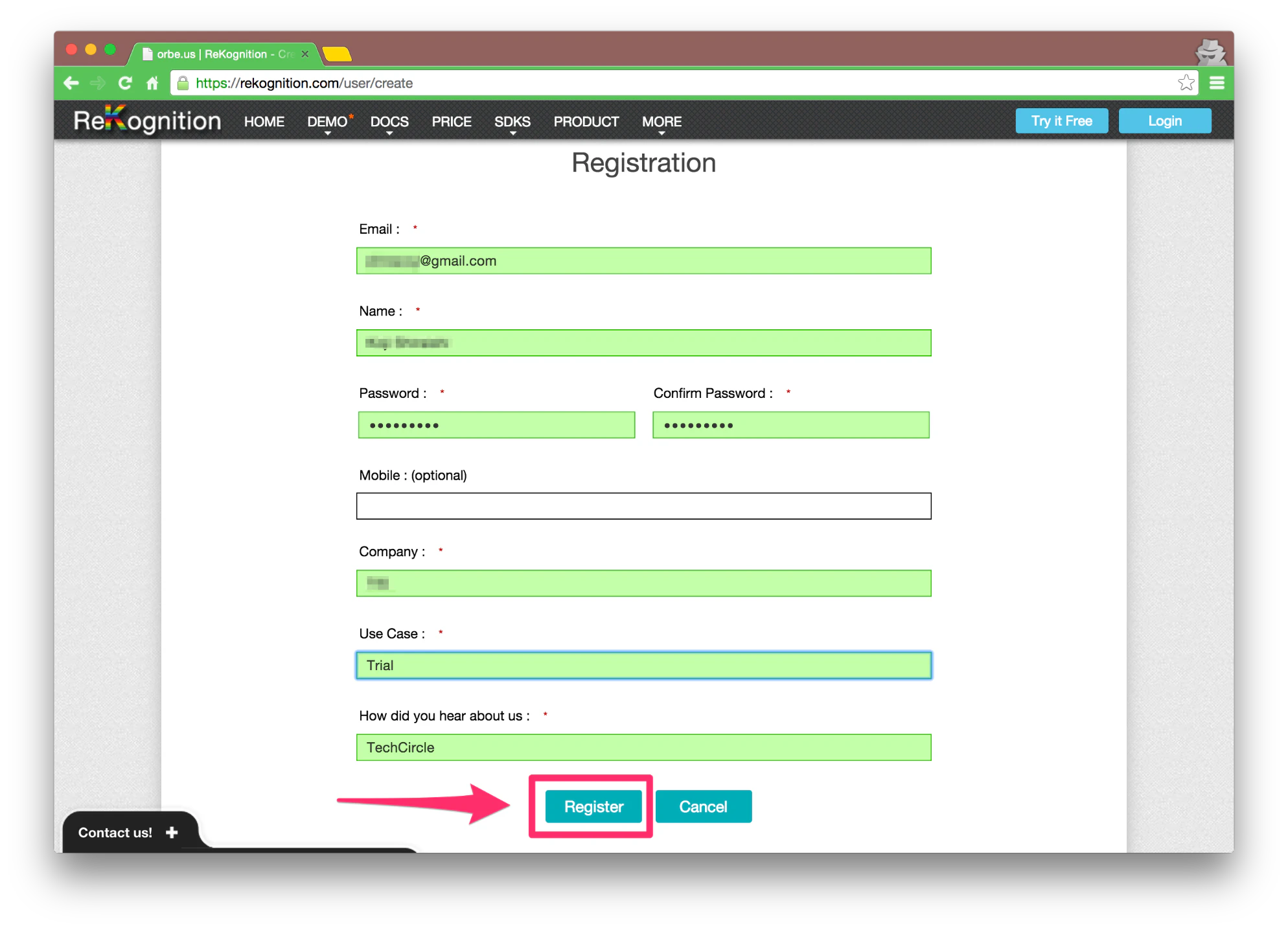
Task: Expand the SDKS dropdown menu
Action: point(512,122)
